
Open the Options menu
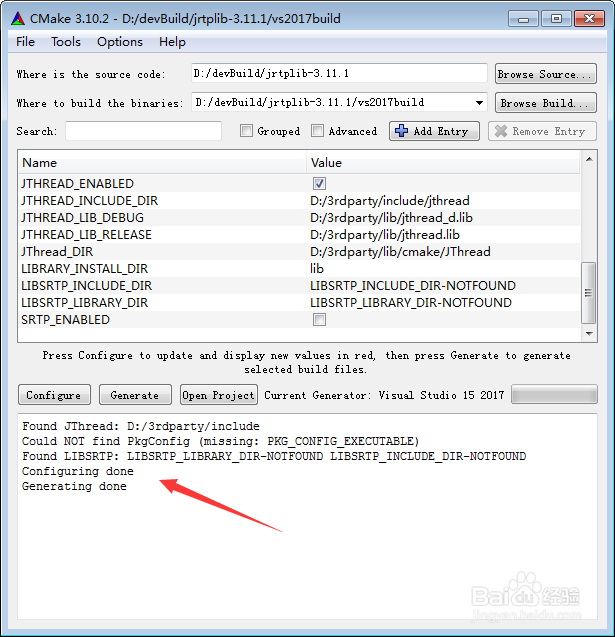(x=120, y=42)
